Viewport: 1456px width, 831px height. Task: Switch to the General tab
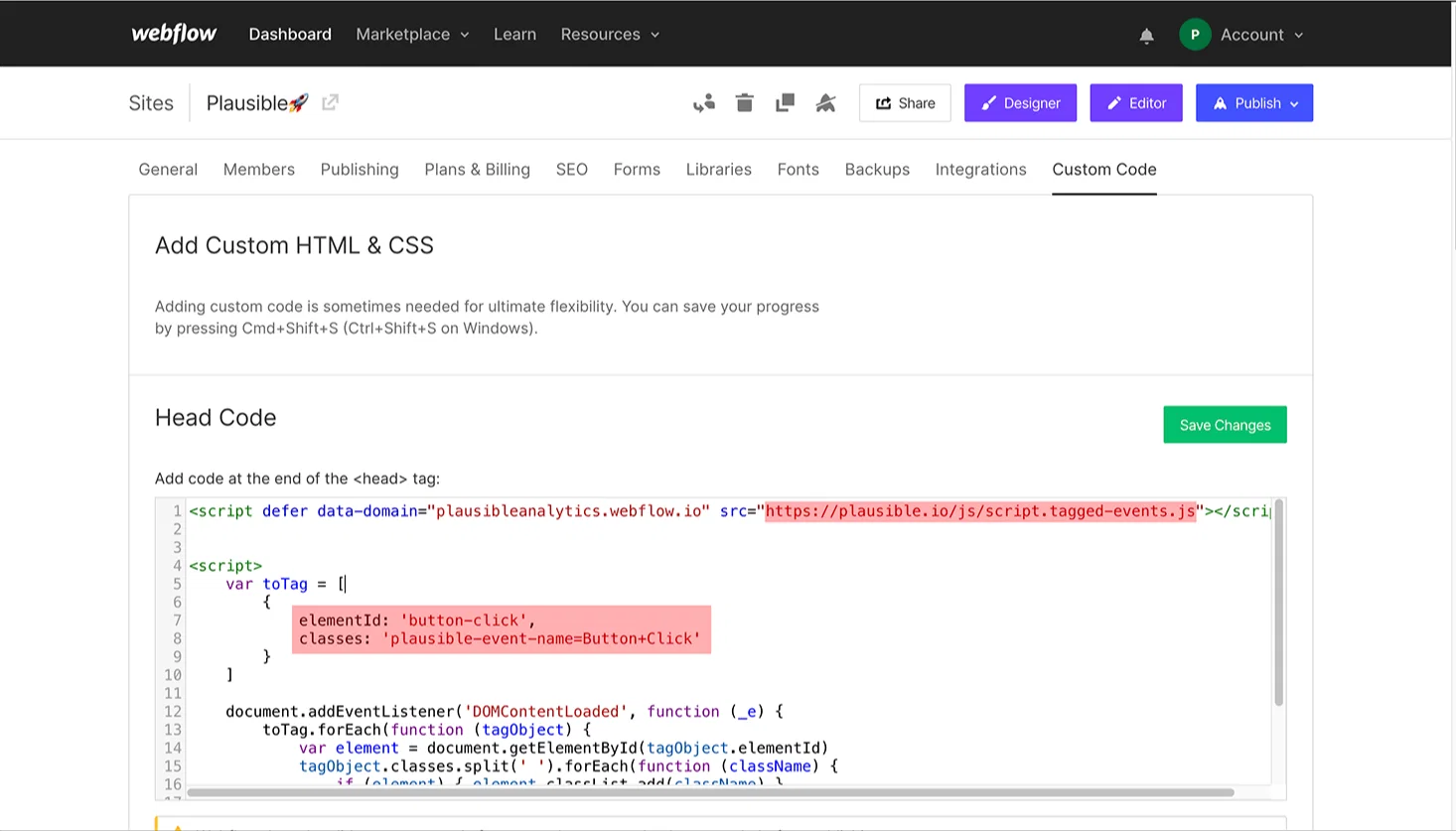click(x=168, y=170)
